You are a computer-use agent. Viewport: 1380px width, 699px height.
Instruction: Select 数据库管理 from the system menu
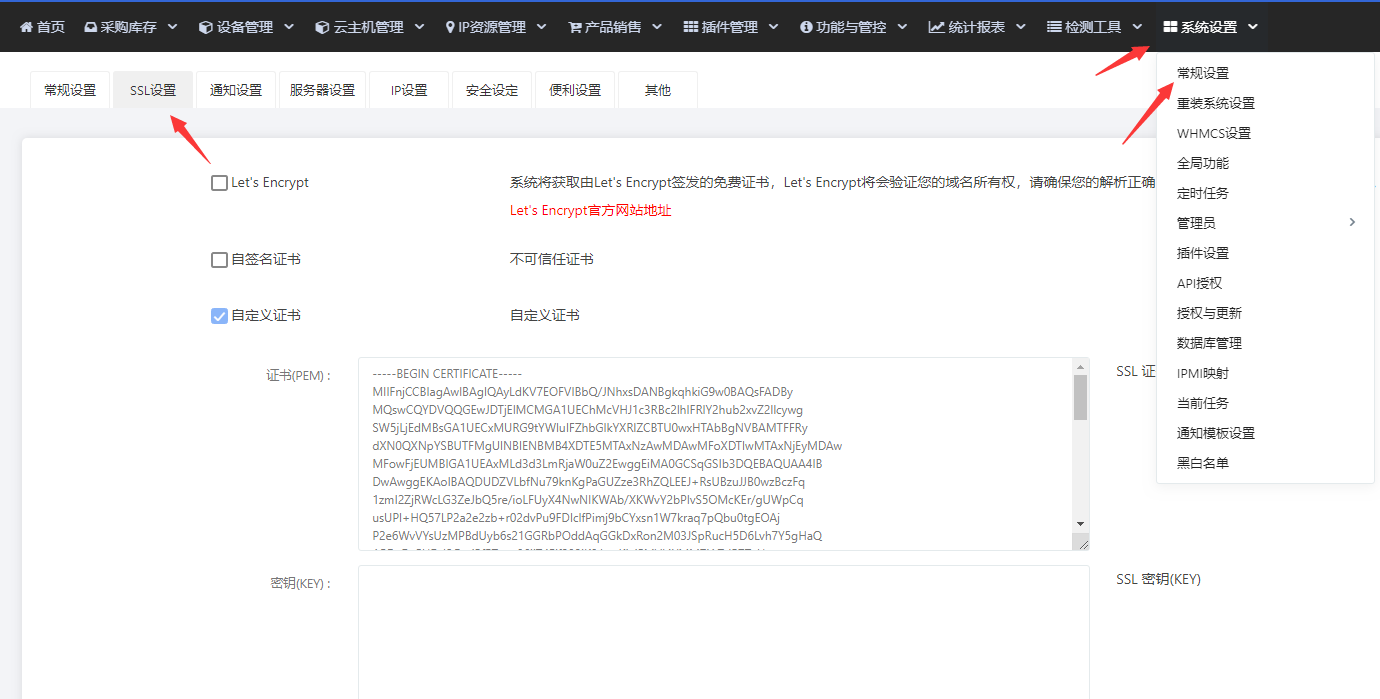(1209, 343)
